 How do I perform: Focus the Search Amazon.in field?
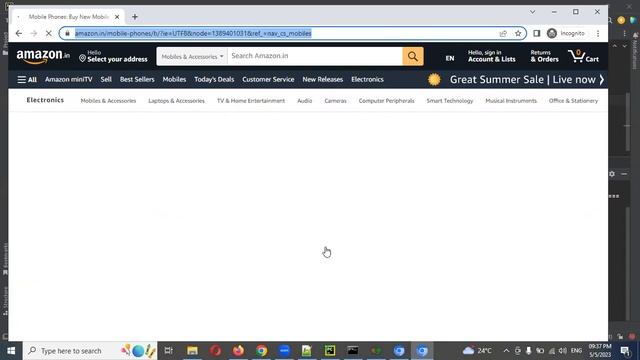315,56
